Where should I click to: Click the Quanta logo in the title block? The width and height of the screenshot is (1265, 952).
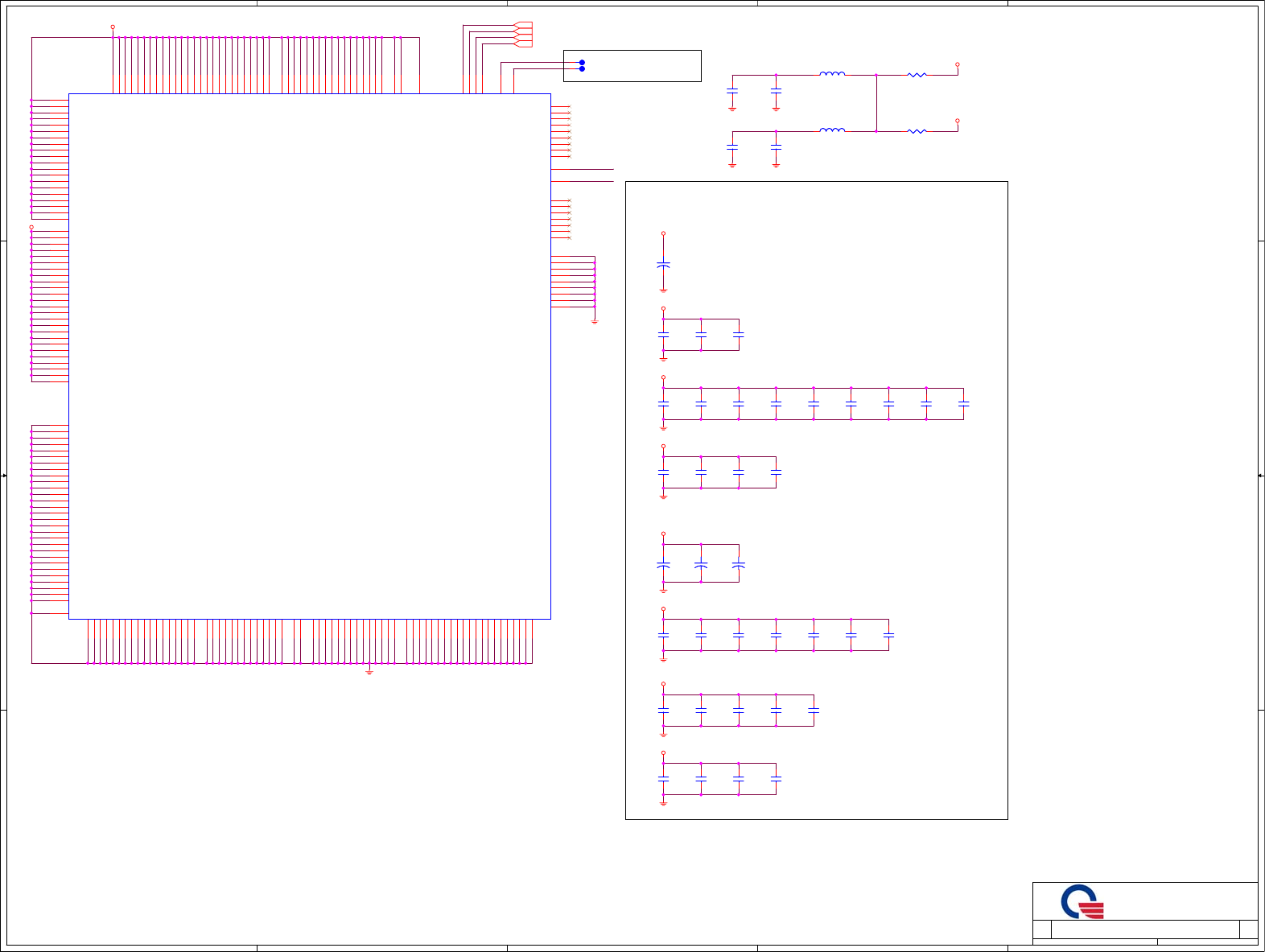coord(1082,902)
